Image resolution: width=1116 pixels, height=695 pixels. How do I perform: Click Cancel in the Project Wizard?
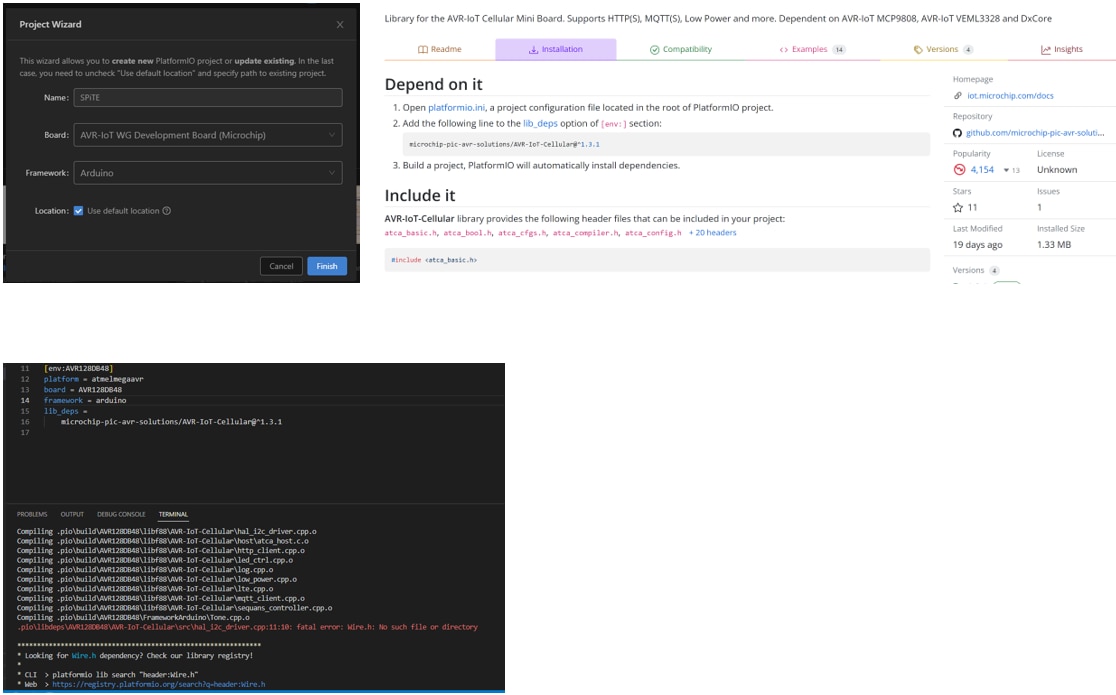281,266
